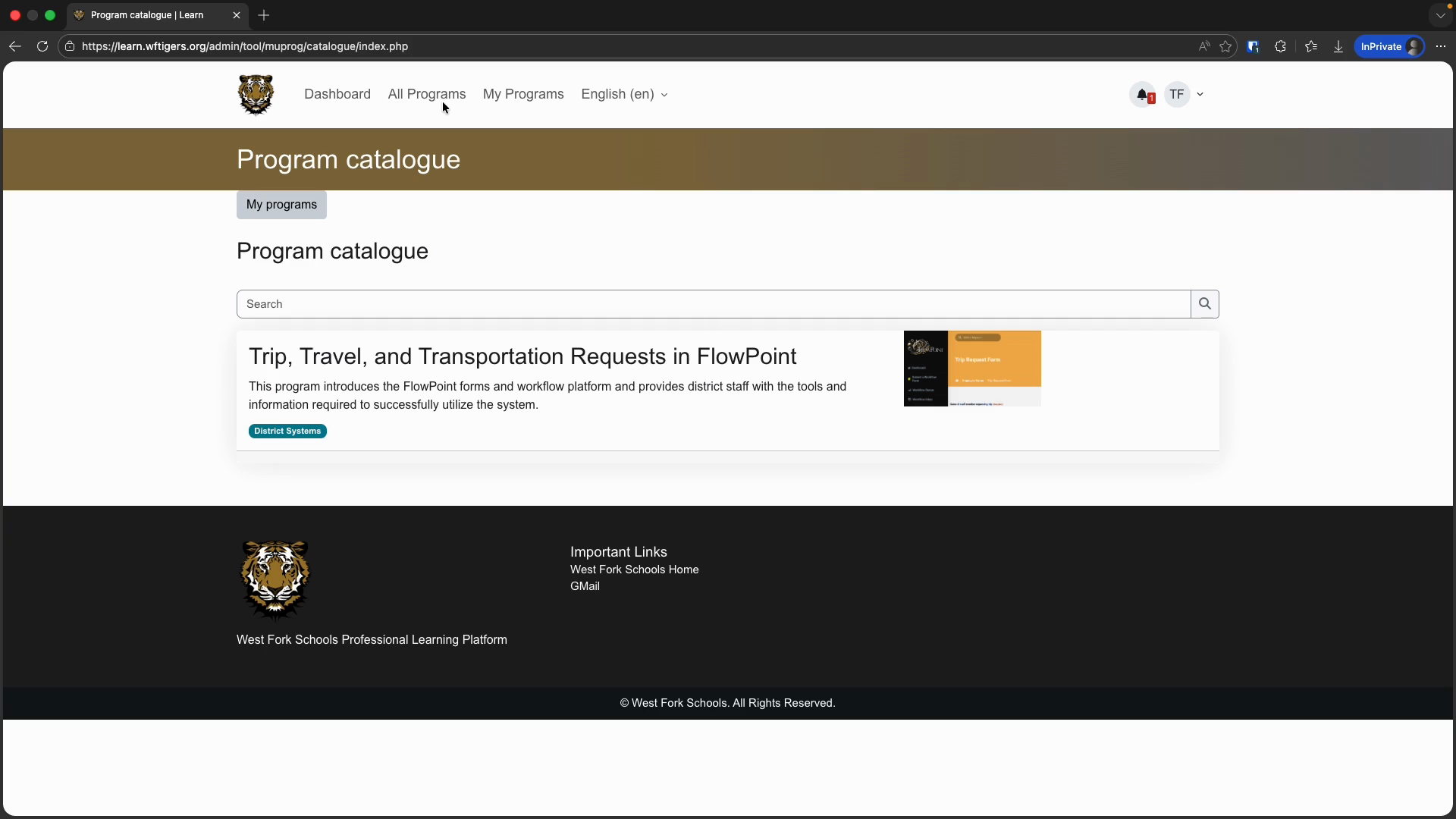
Task: Open My Programs nav item
Action: 523,95
